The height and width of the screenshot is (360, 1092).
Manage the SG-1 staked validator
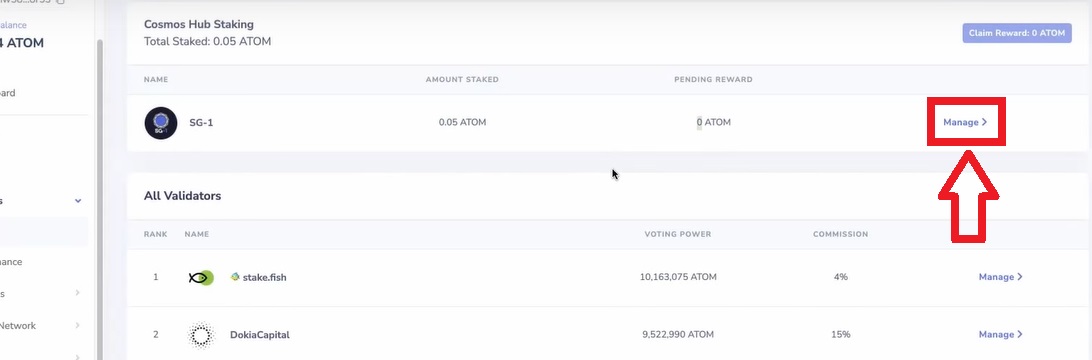coord(965,123)
